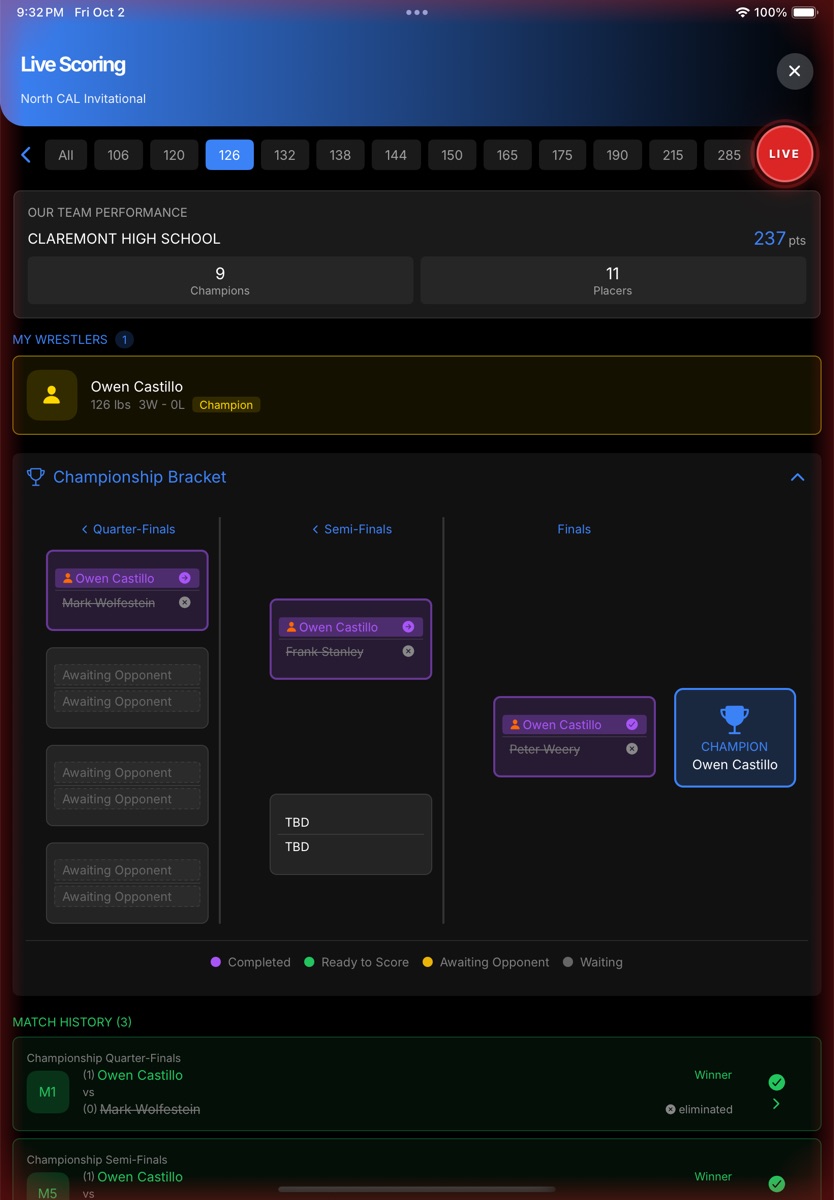Screen dimensions: 834x1200
Task: Select the 150 weight tab
Action: click(452, 155)
